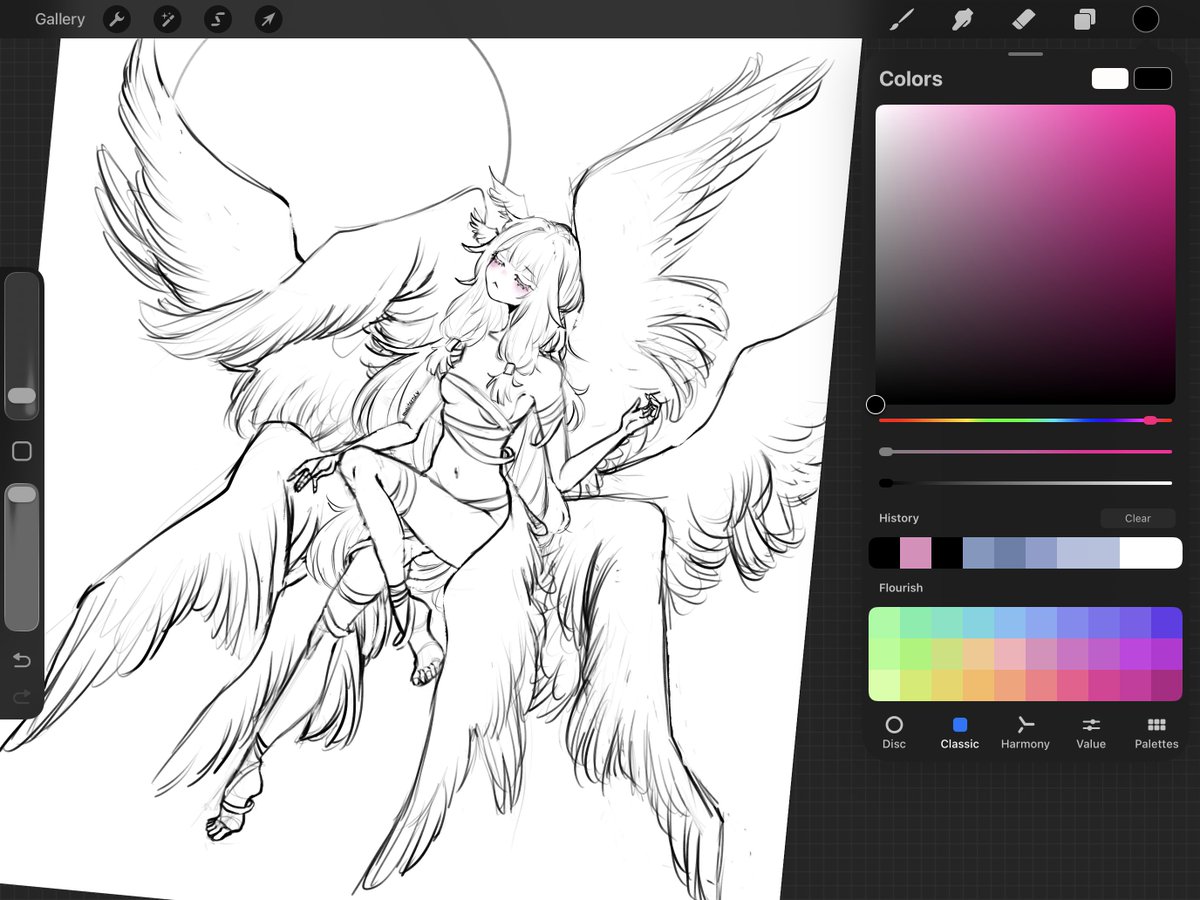
Task: Select the Brush tool
Action: [902, 19]
